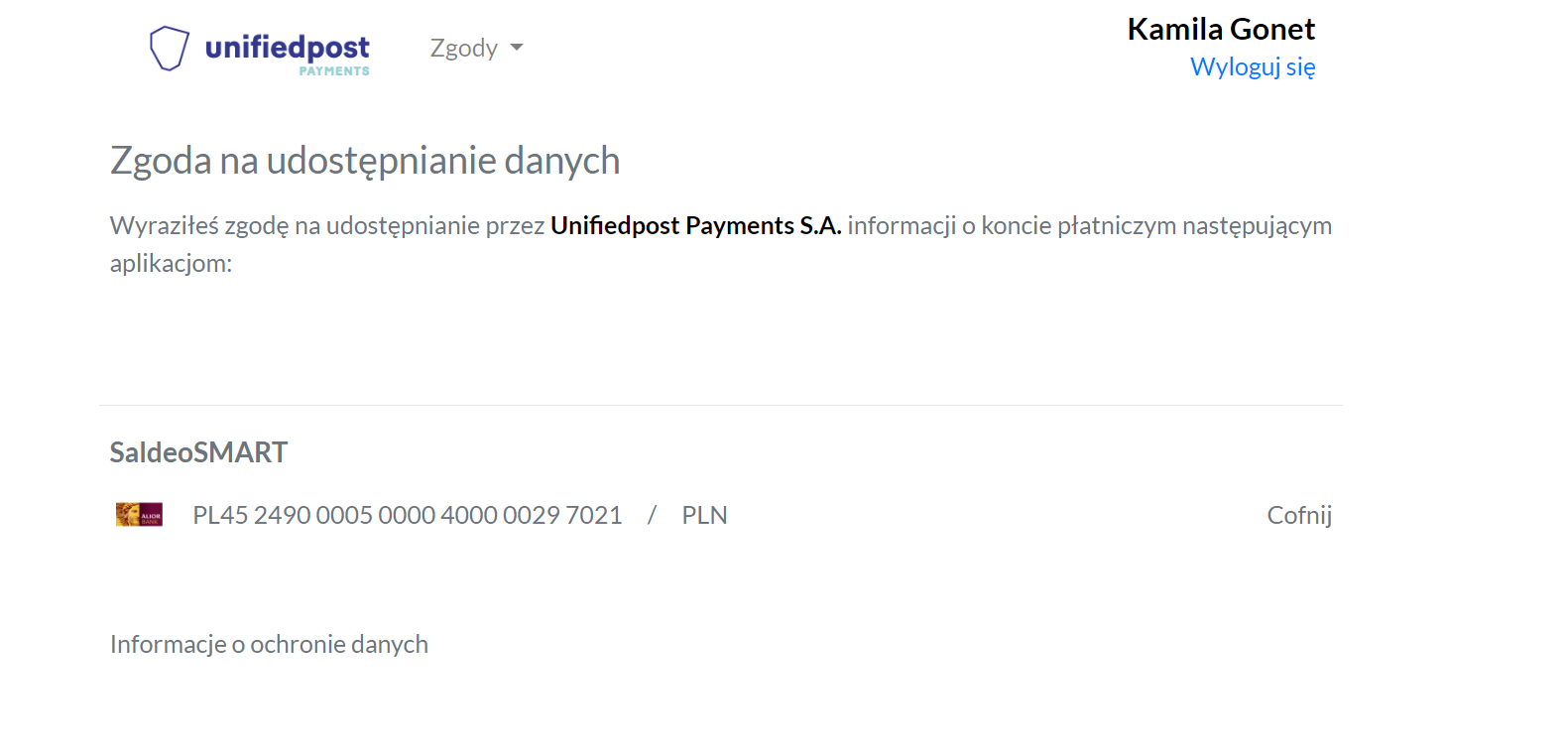Click the bold Unifiedpost Payments S.A. text
The width and height of the screenshot is (1568, 755).
coord(696,226)
